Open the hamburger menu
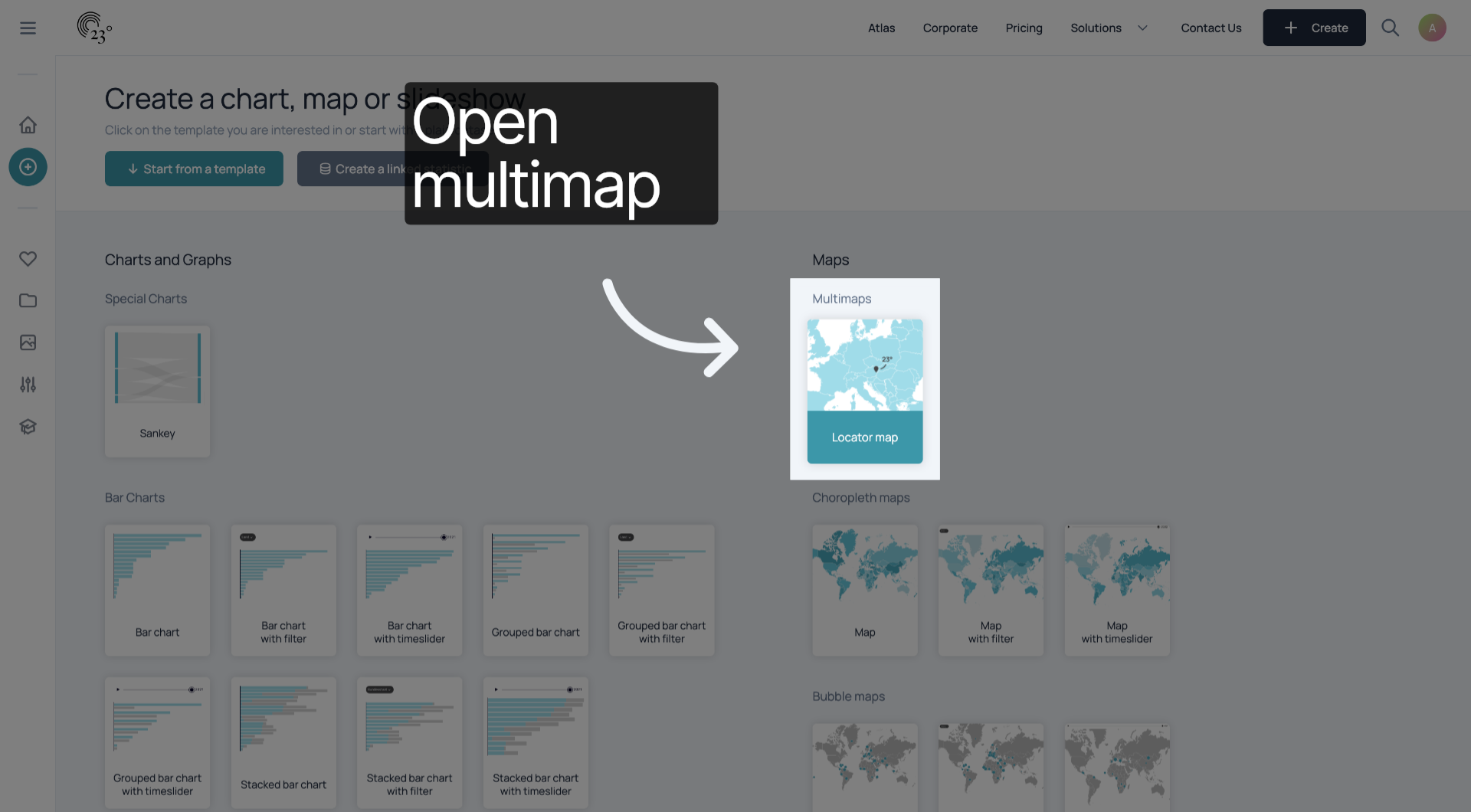Image resolution: width=1471 pixels, height=812 pixels. tap(28, 28)
